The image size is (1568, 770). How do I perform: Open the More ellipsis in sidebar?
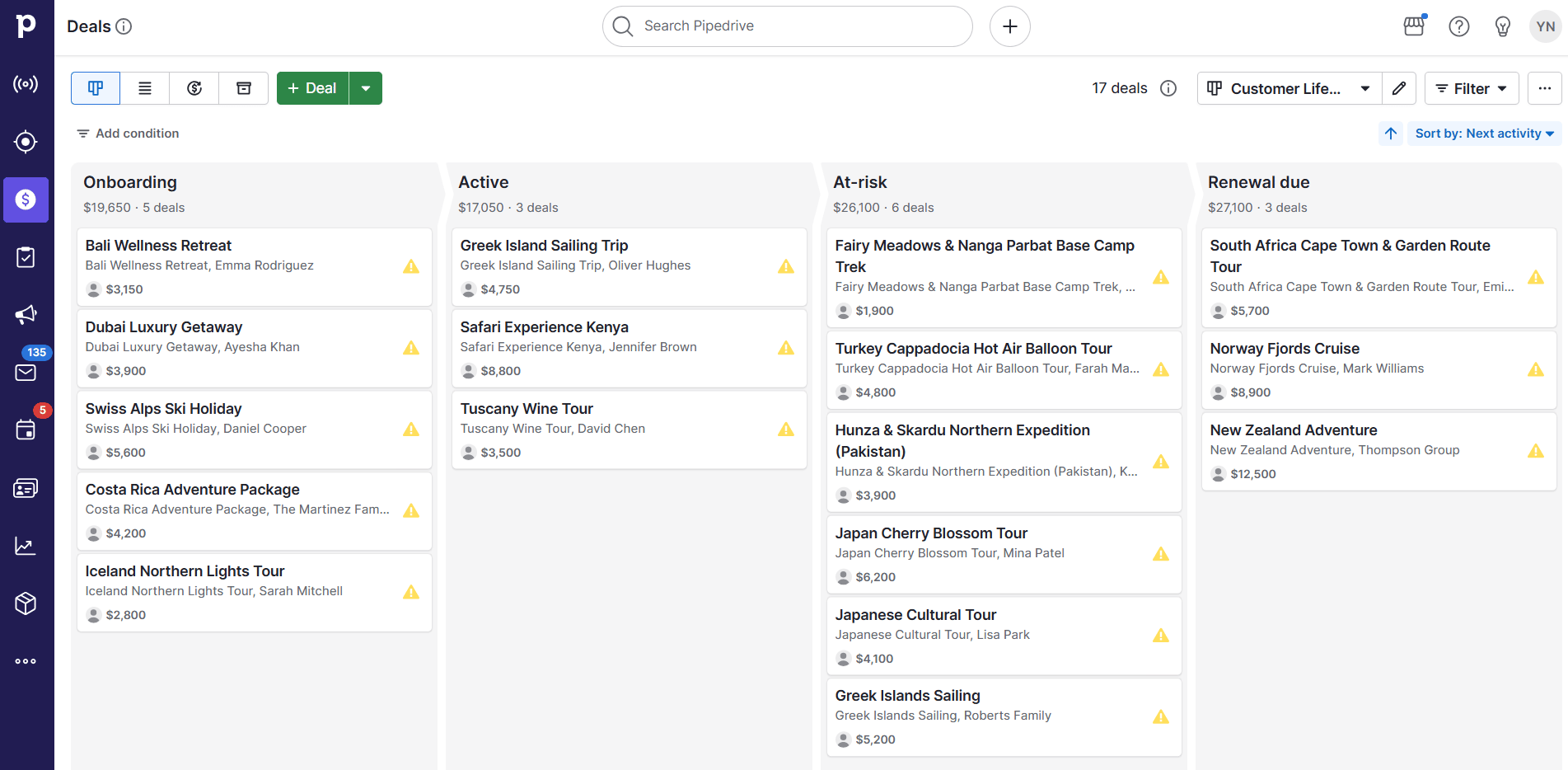[26, 661]
